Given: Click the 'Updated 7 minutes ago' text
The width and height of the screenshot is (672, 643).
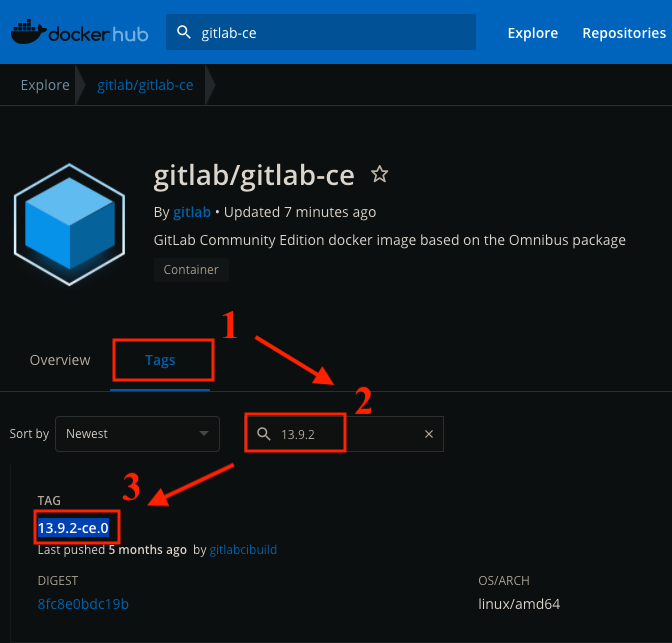Looking at the screenshot, I should (x=300, y=212).
